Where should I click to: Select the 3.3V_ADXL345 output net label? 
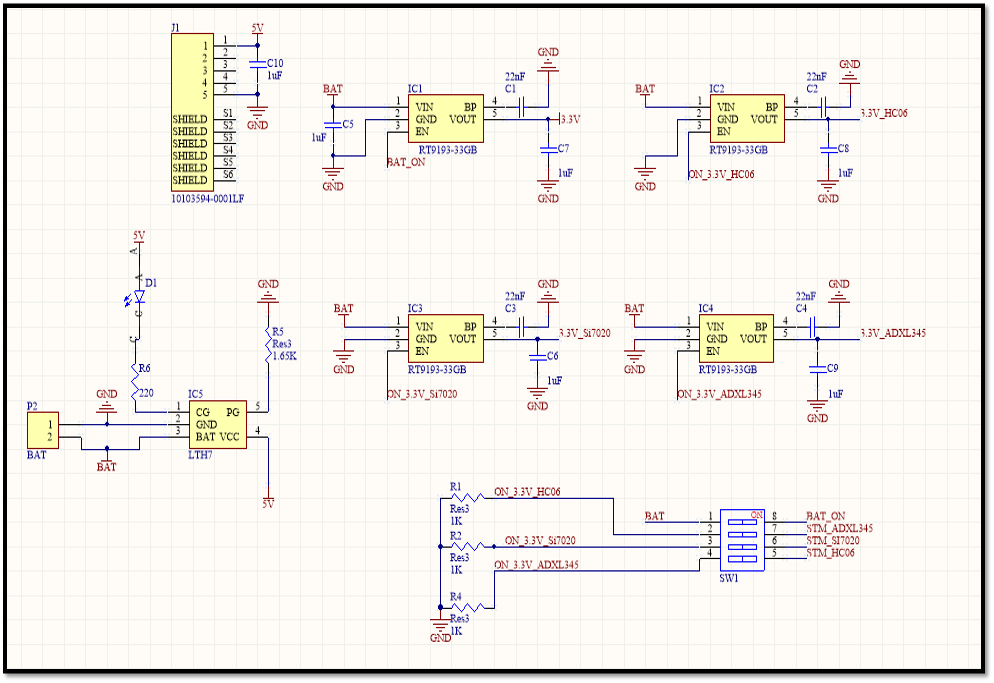click(x=893, y=333)
